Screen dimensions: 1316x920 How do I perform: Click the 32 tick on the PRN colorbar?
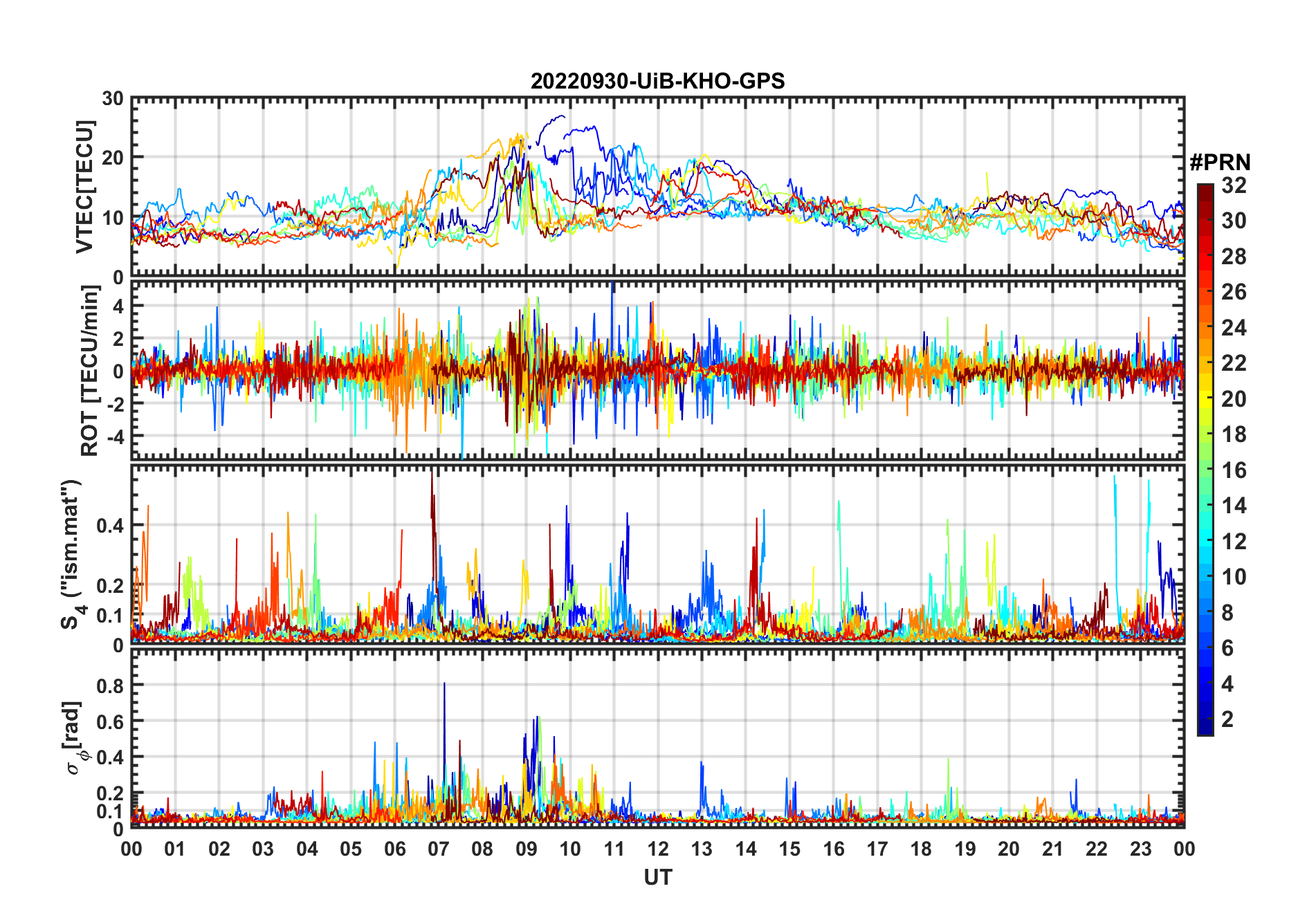coord(1234,185)
